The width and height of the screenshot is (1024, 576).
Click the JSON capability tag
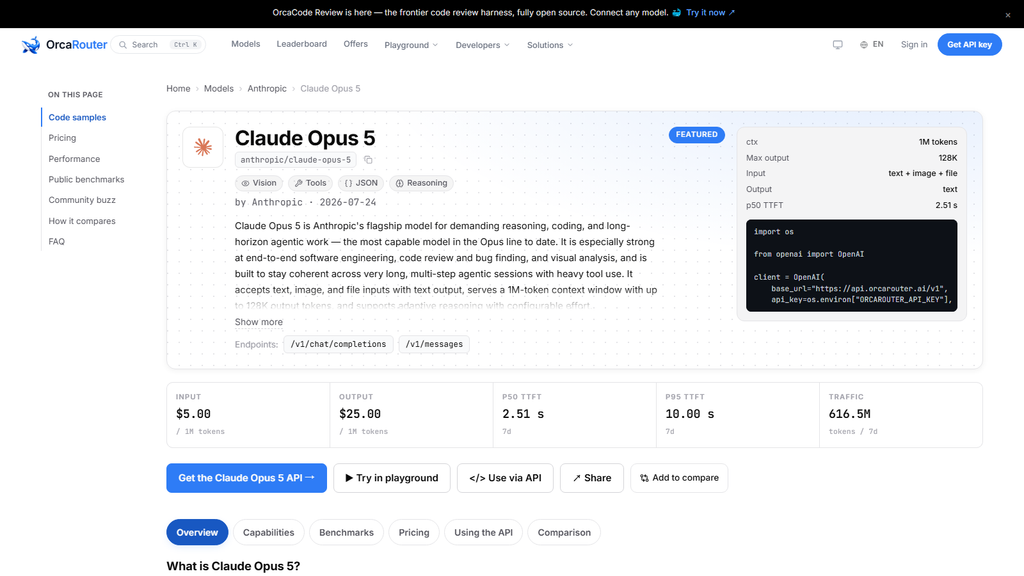point(361,183)
